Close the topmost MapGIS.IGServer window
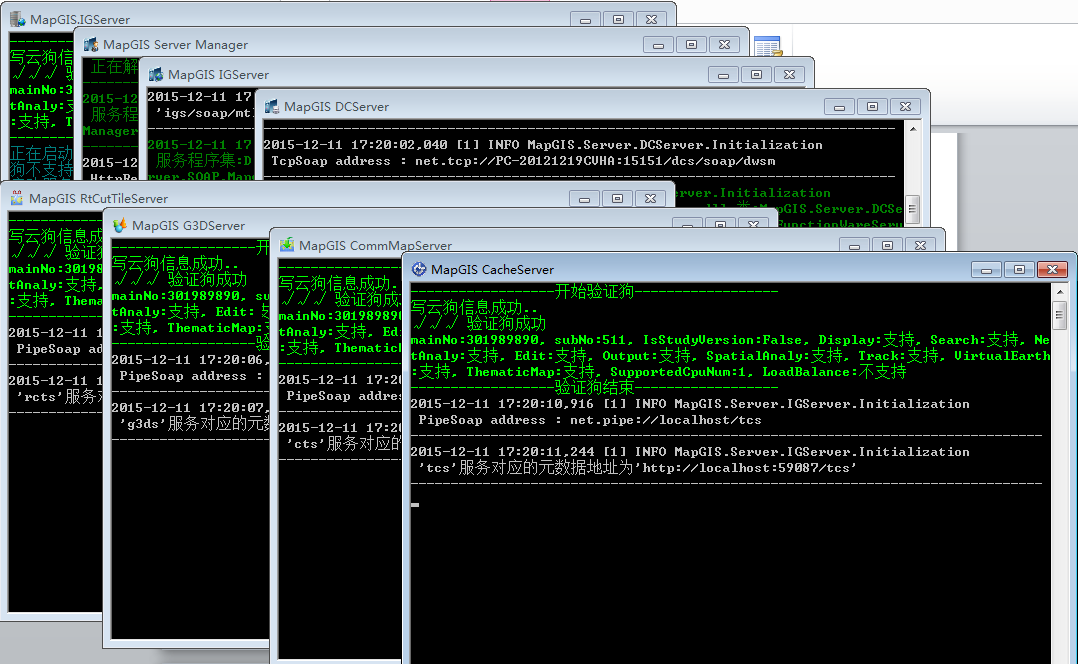This screenshot has width=1078, height=664. [652, 19]
